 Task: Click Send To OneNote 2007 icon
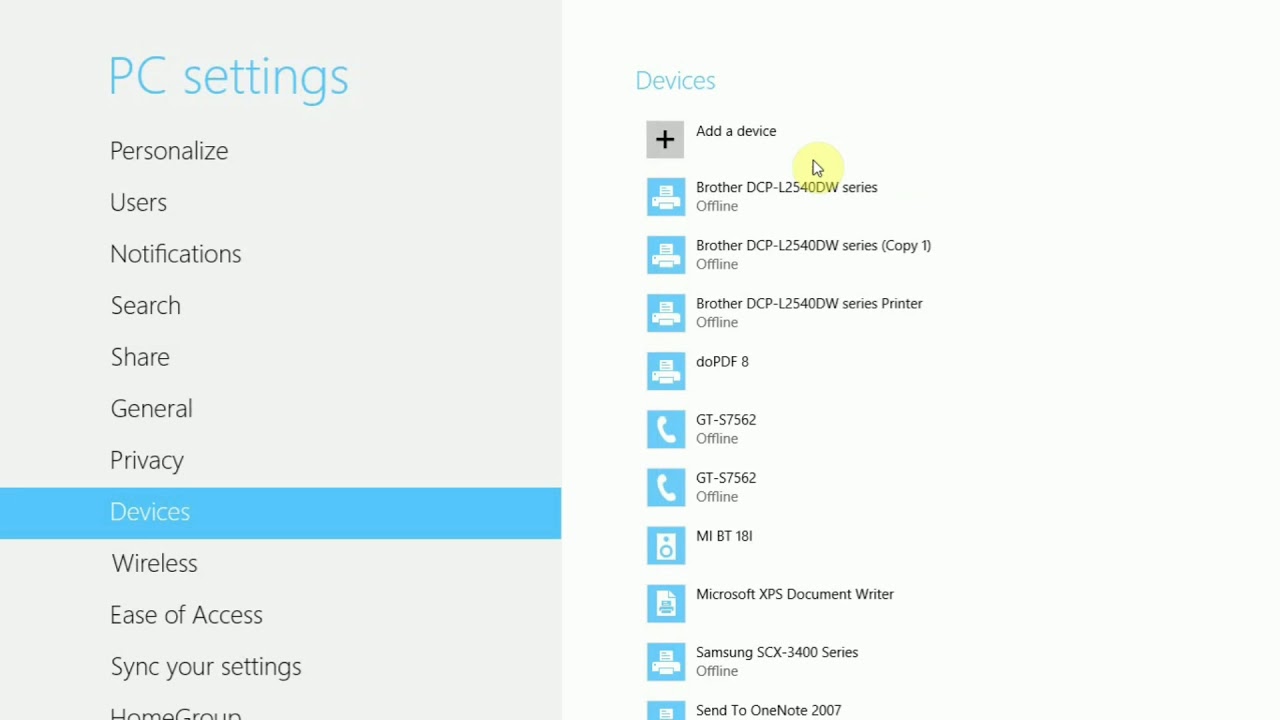[666, 711]
